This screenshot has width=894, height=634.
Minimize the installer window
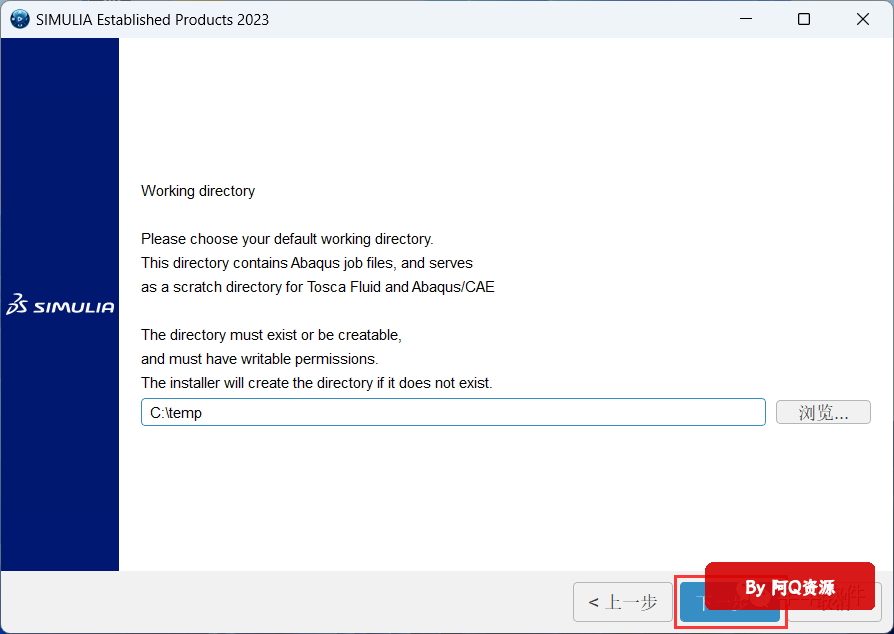tap(744, 19)
